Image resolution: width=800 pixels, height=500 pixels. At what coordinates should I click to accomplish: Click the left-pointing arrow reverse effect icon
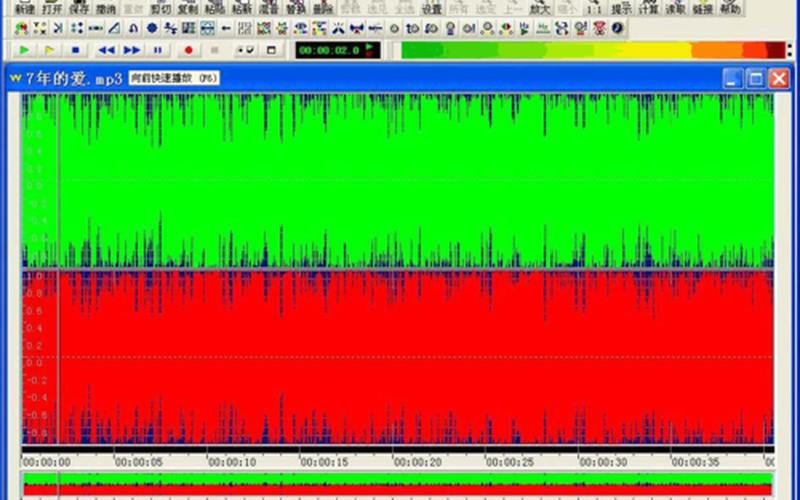point(226,28)
